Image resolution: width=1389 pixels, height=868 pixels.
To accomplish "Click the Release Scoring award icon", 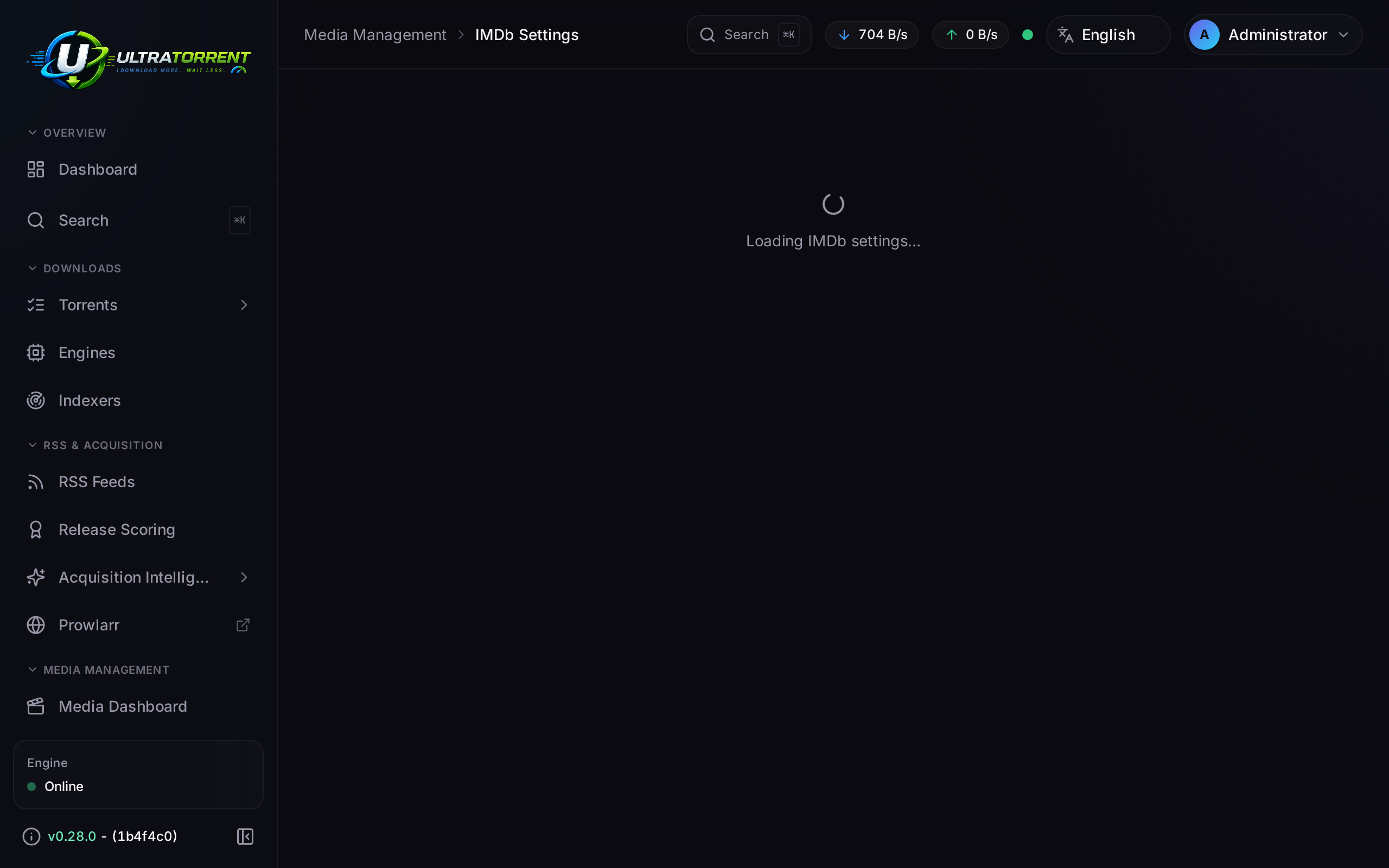I will [x=36, y=529].
